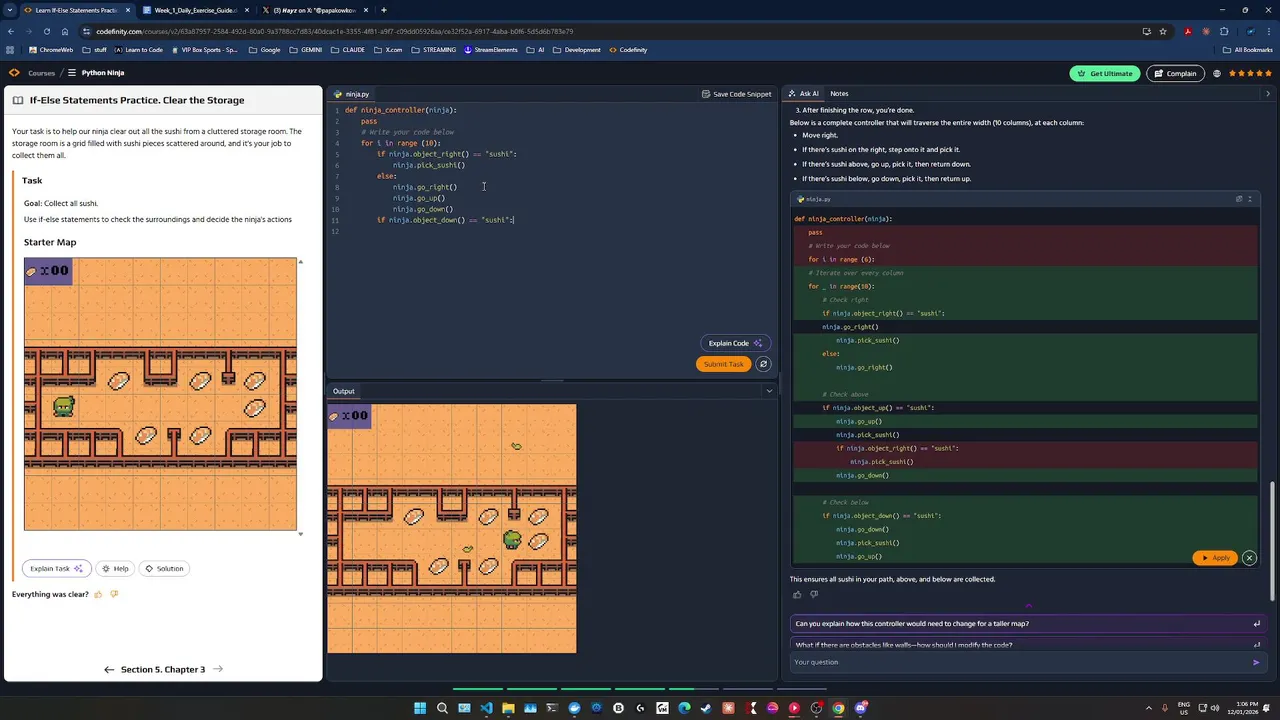Image resolution: width=1280 pixels, height=720 pixels.
Task: Click the Submit Task button
Action: click(723, 364)
